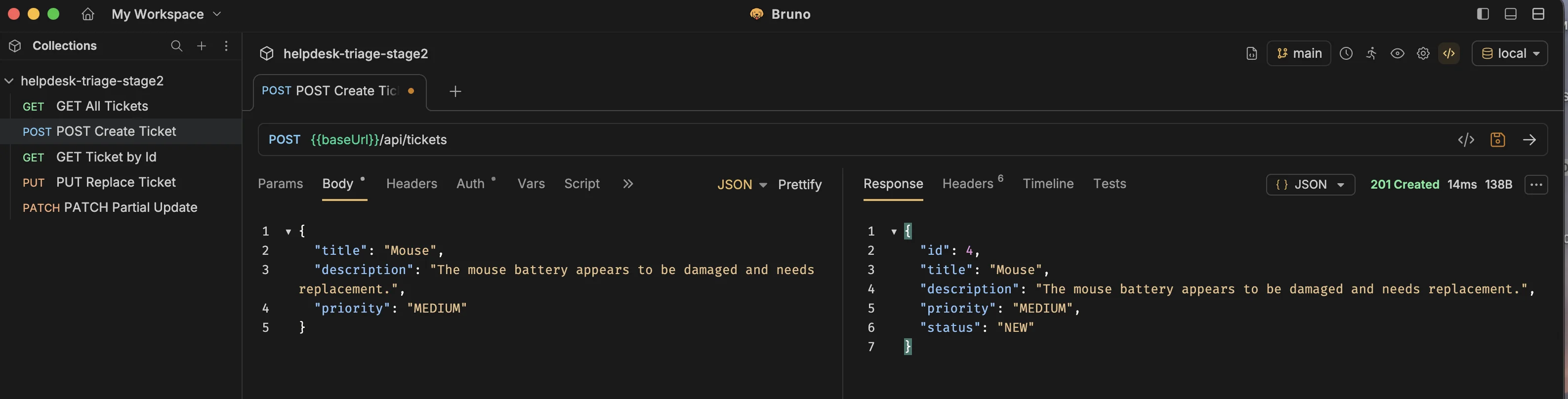Open the Tests tab
This screenshot has height=399, width=1568.
1109,184
